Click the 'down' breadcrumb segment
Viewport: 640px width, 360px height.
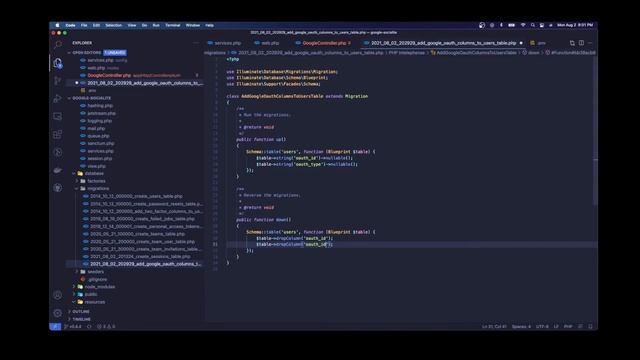click(533, 53)
